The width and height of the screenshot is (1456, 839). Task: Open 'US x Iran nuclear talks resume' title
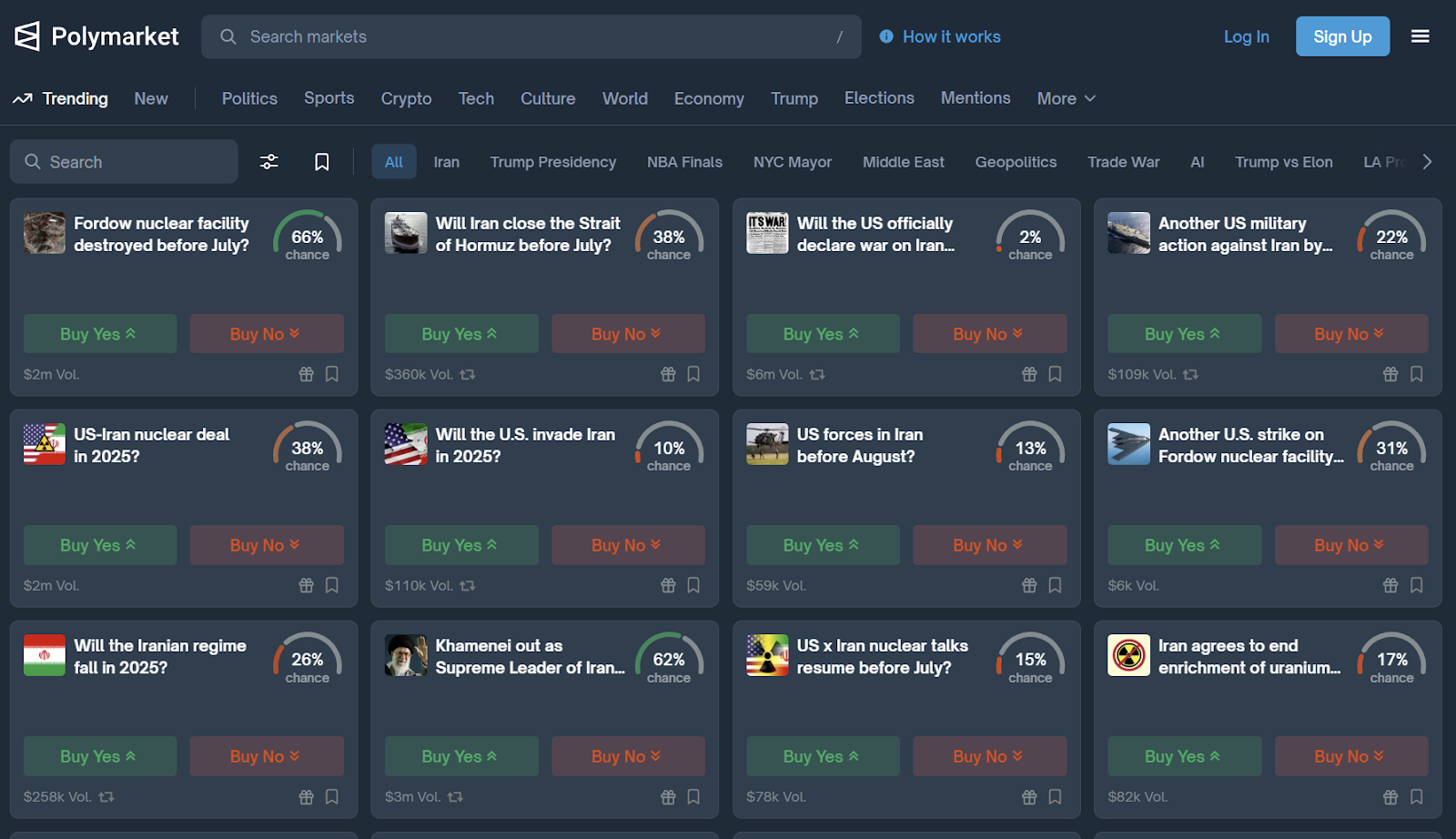882,656
